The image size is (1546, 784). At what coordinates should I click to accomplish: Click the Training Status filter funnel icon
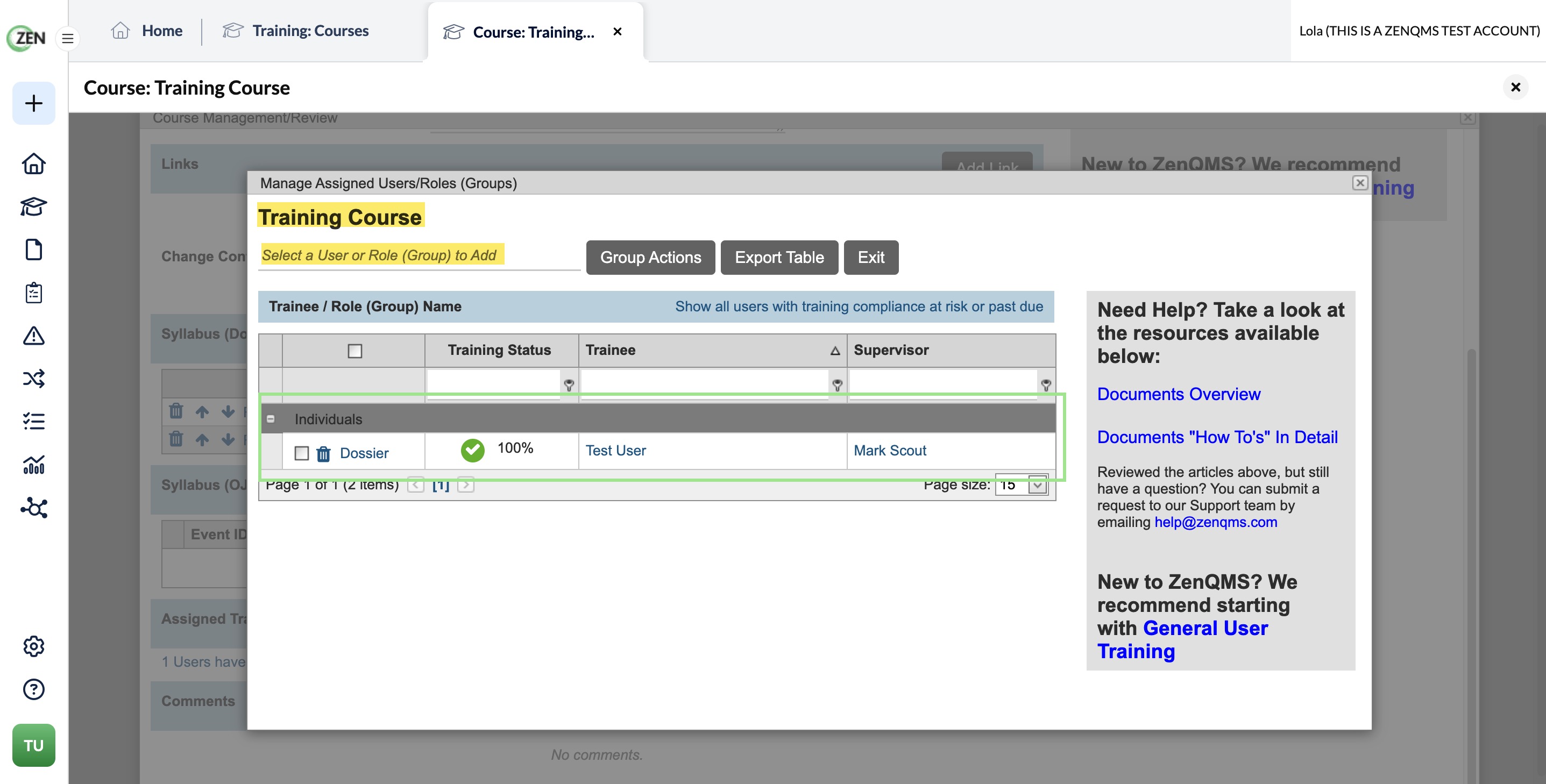tap(569, 385)
